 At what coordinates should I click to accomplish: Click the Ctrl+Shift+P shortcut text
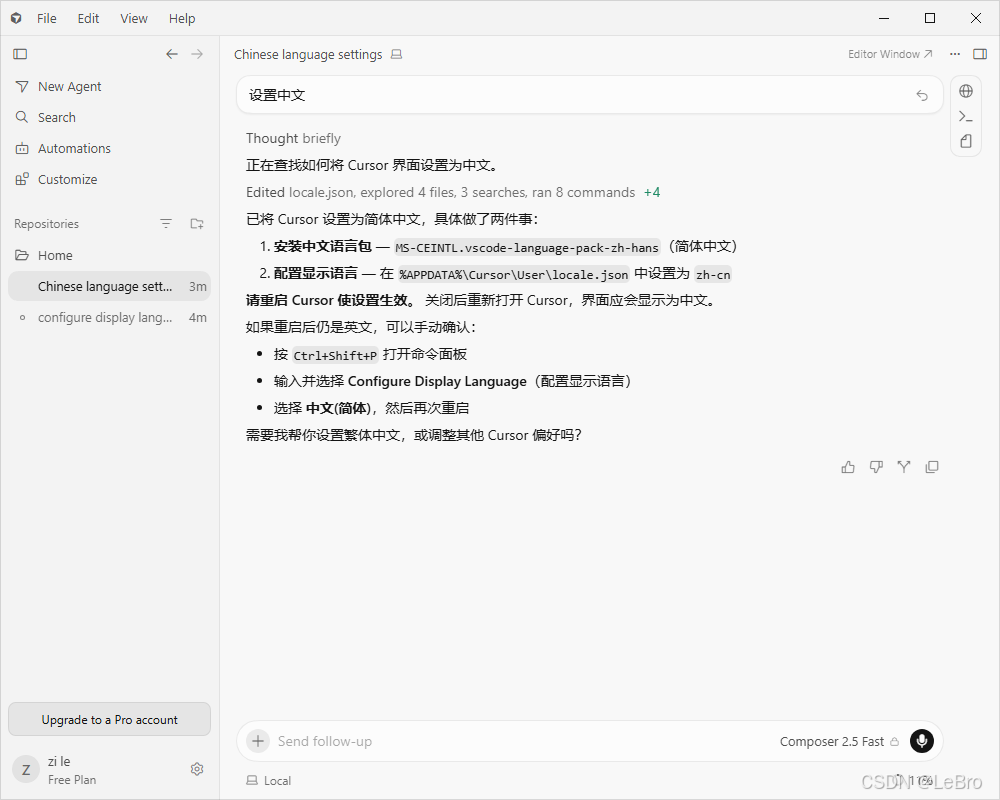pos(335,355)
